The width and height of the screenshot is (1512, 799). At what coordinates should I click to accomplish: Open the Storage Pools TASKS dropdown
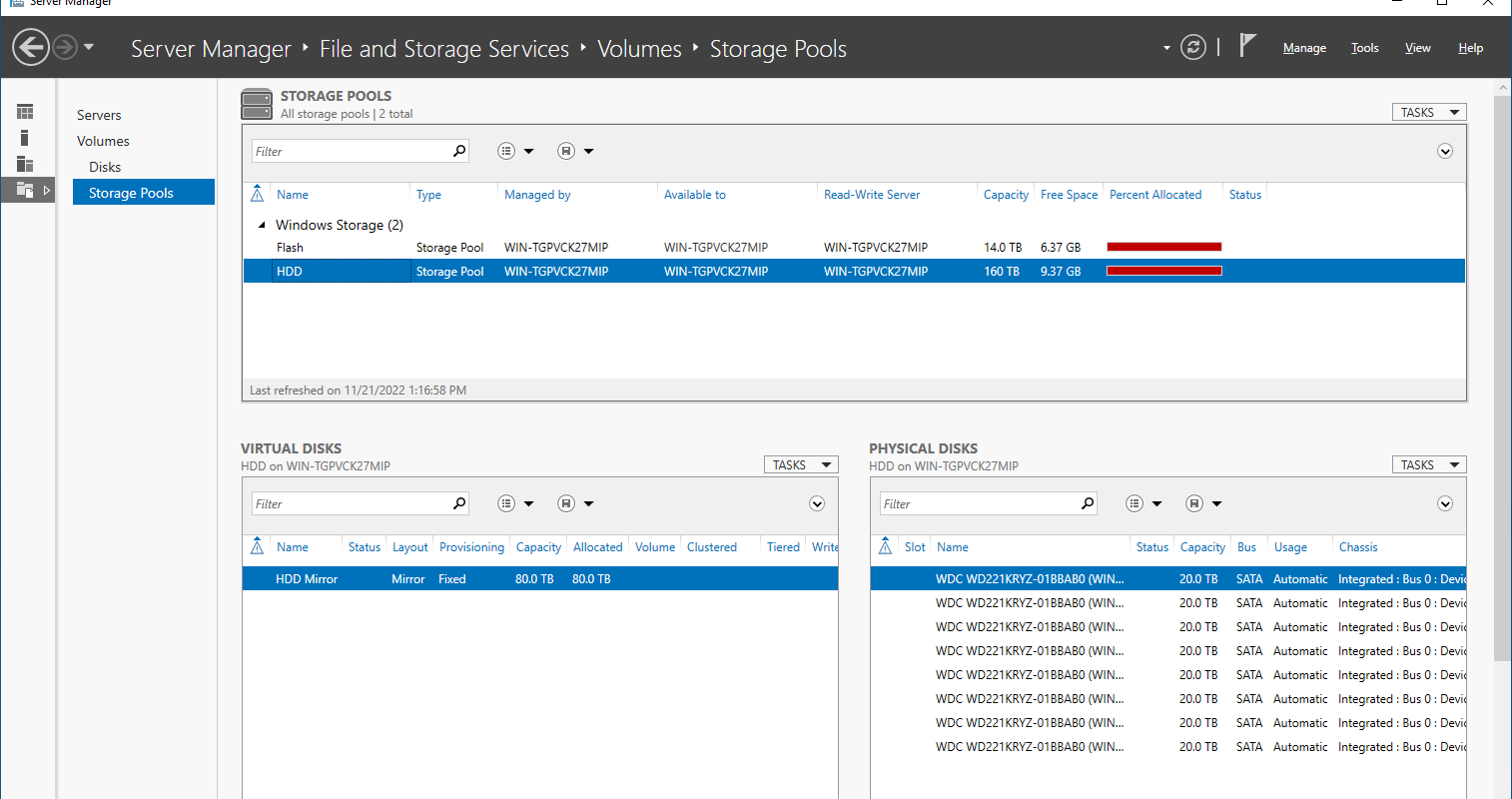pyautogui.click(x=1429, y=112)
